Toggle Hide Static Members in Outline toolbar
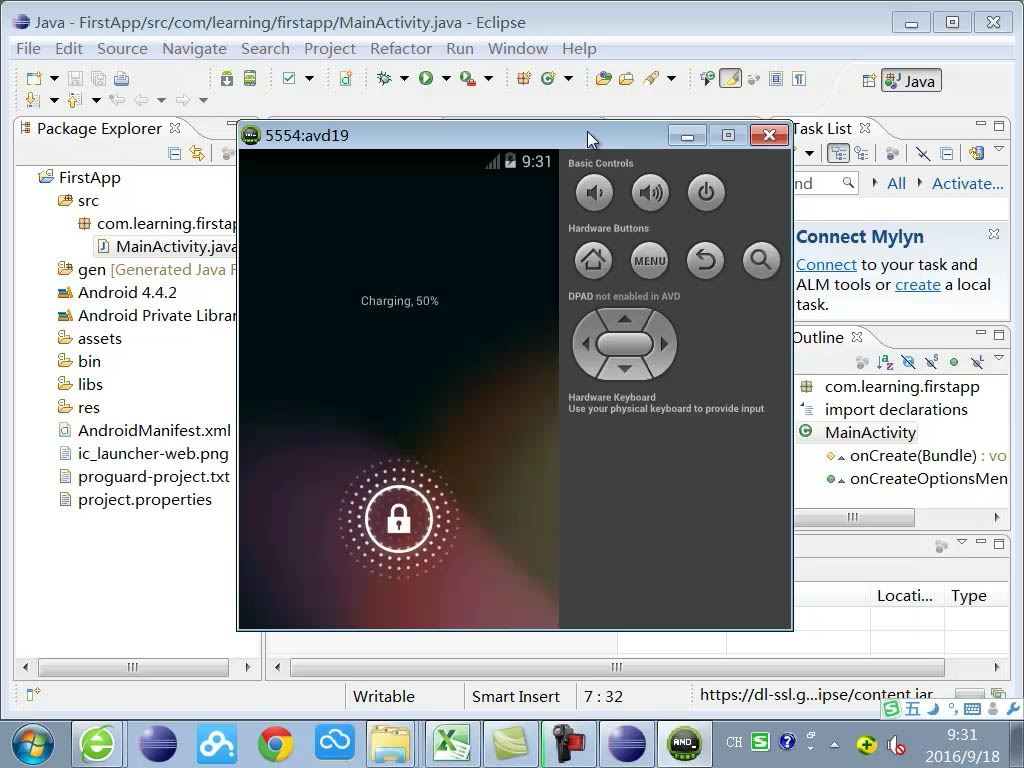The width and height of the screenshot is (1024, 768). click(931, 362)
